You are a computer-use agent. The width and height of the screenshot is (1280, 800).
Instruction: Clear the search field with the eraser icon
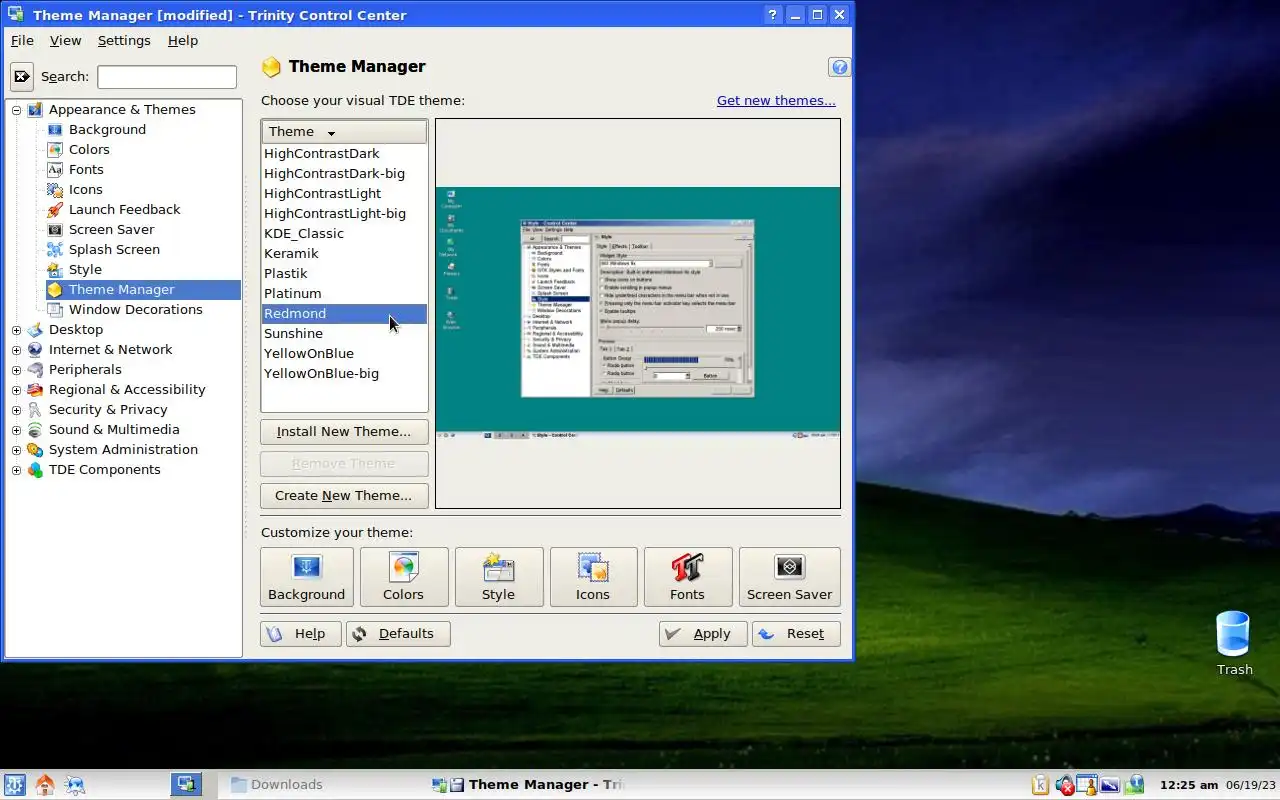[x=22, y=76]
